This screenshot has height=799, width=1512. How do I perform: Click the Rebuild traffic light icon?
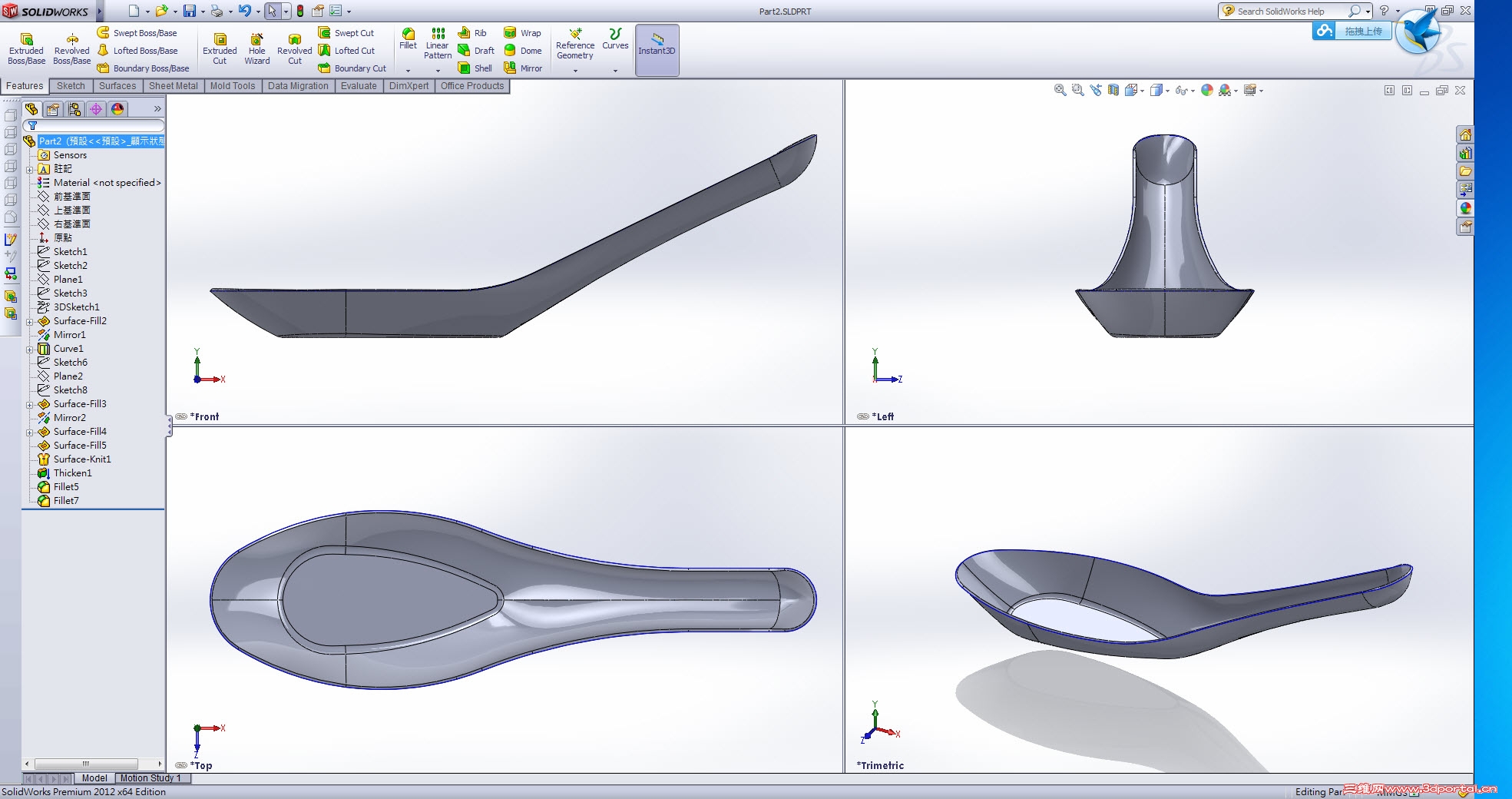pyautogui.click(x=300, y=11)
